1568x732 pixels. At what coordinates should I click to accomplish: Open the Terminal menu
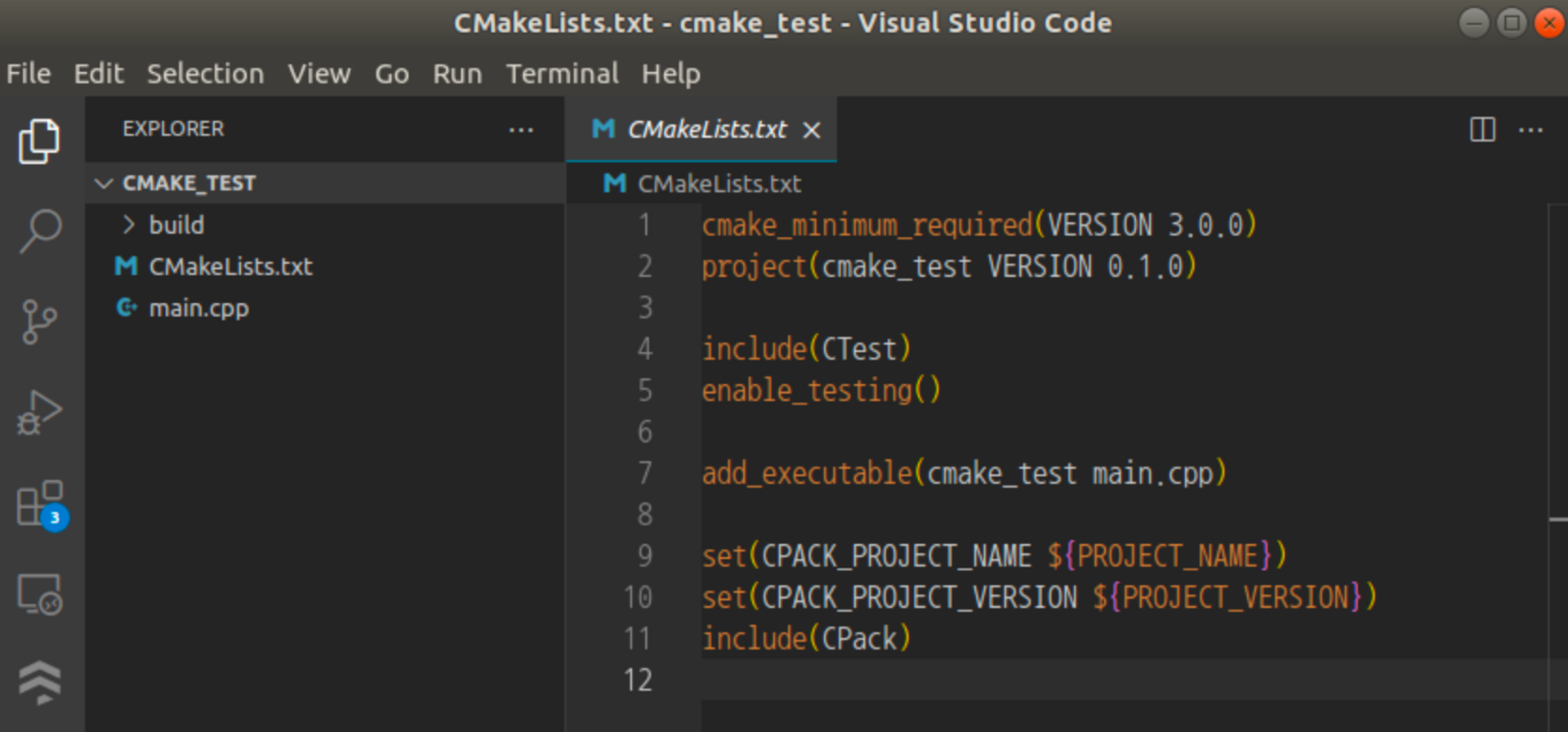tap(562, 74)
